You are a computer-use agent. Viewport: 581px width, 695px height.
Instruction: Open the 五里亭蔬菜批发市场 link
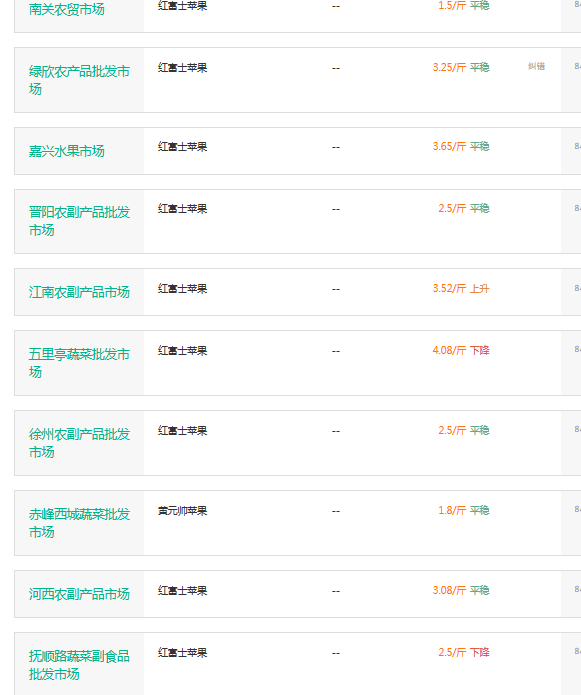[79, 363]
